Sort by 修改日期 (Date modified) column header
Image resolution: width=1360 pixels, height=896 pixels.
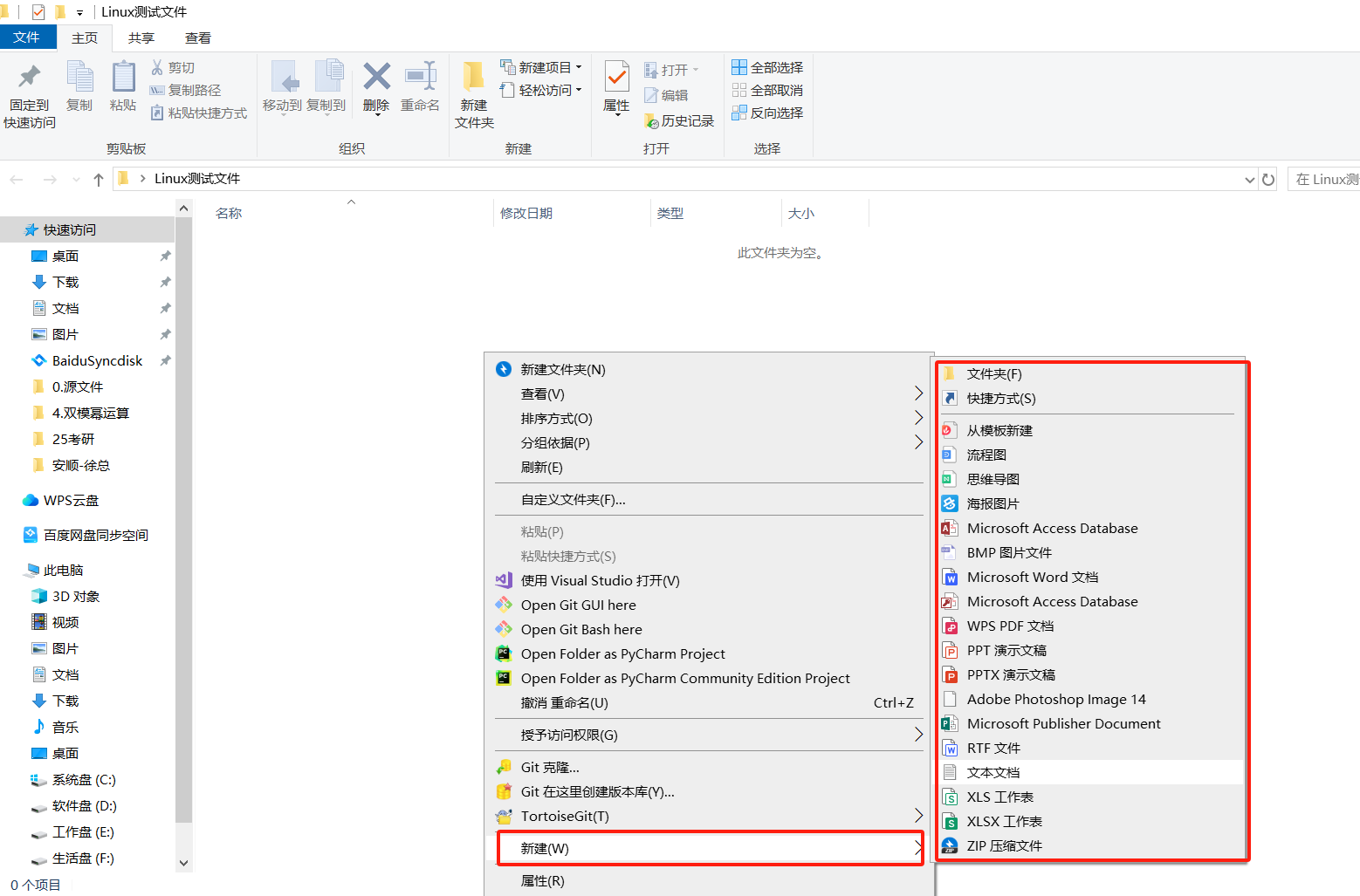526,213
